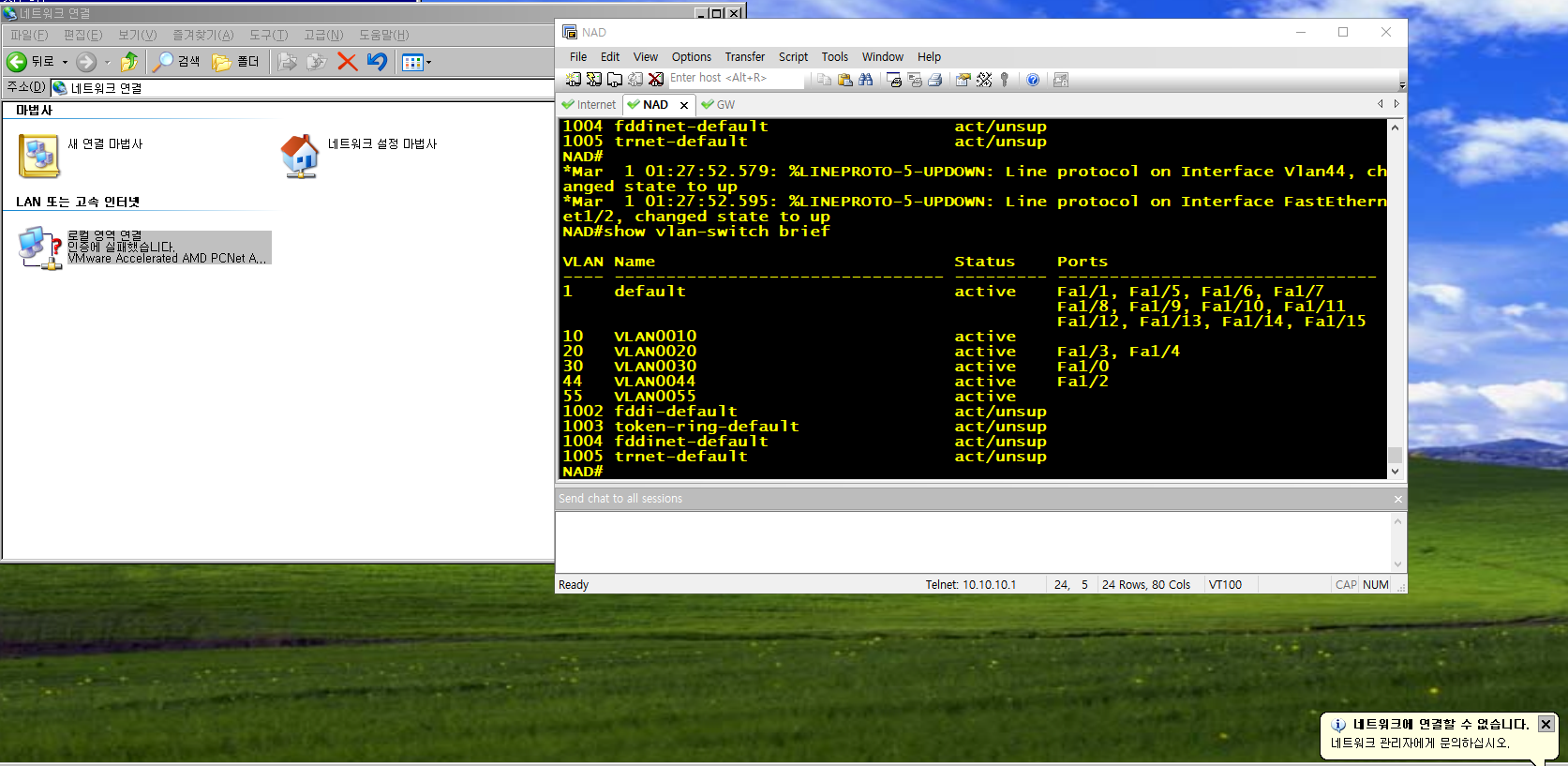Viewport: 1568px width, 766px height.
Task: Click the Print Screen icon
Action: click(x=893, y=80)
